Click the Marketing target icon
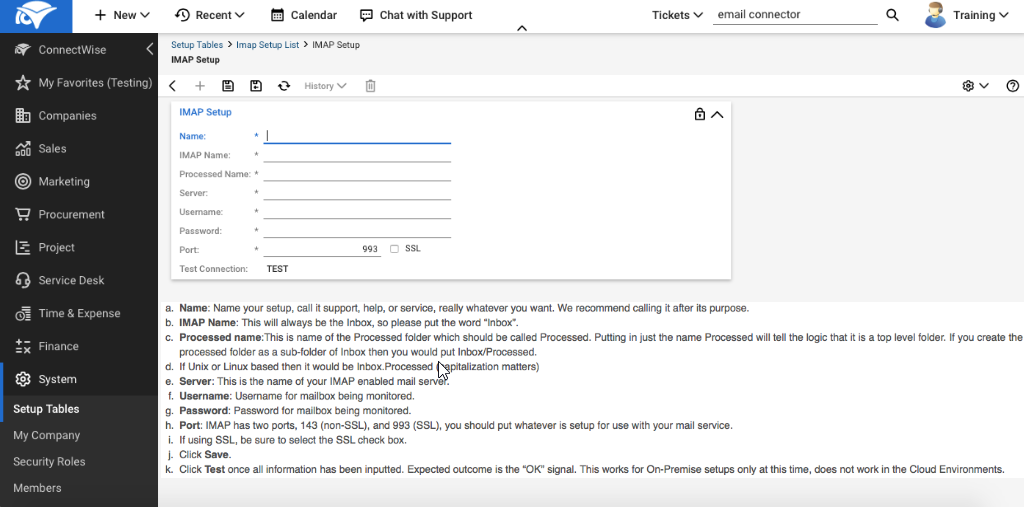Image resolution: width=1024 pixels, height=507 pixels. pyautogui.click(x=23, y=181)
